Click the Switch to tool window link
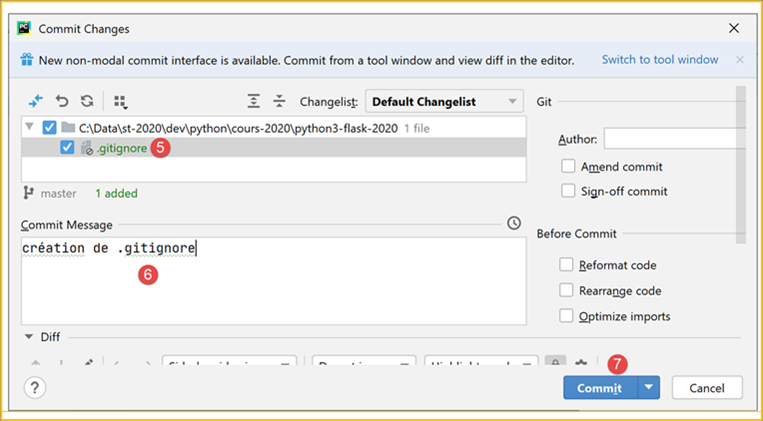Image resolution: width=763 pixels, height=421 pixels. (659, 60)
